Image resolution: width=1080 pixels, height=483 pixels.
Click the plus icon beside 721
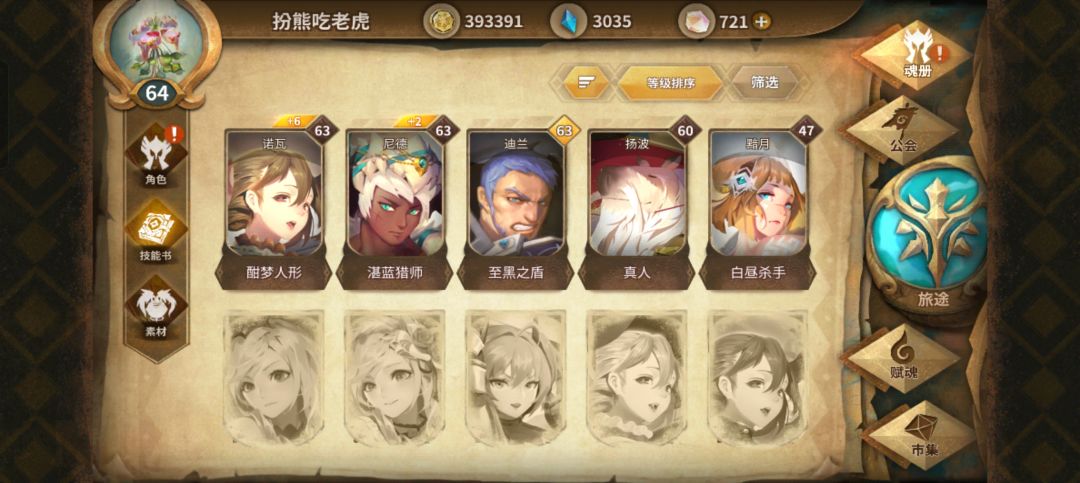tap(761, 22)
